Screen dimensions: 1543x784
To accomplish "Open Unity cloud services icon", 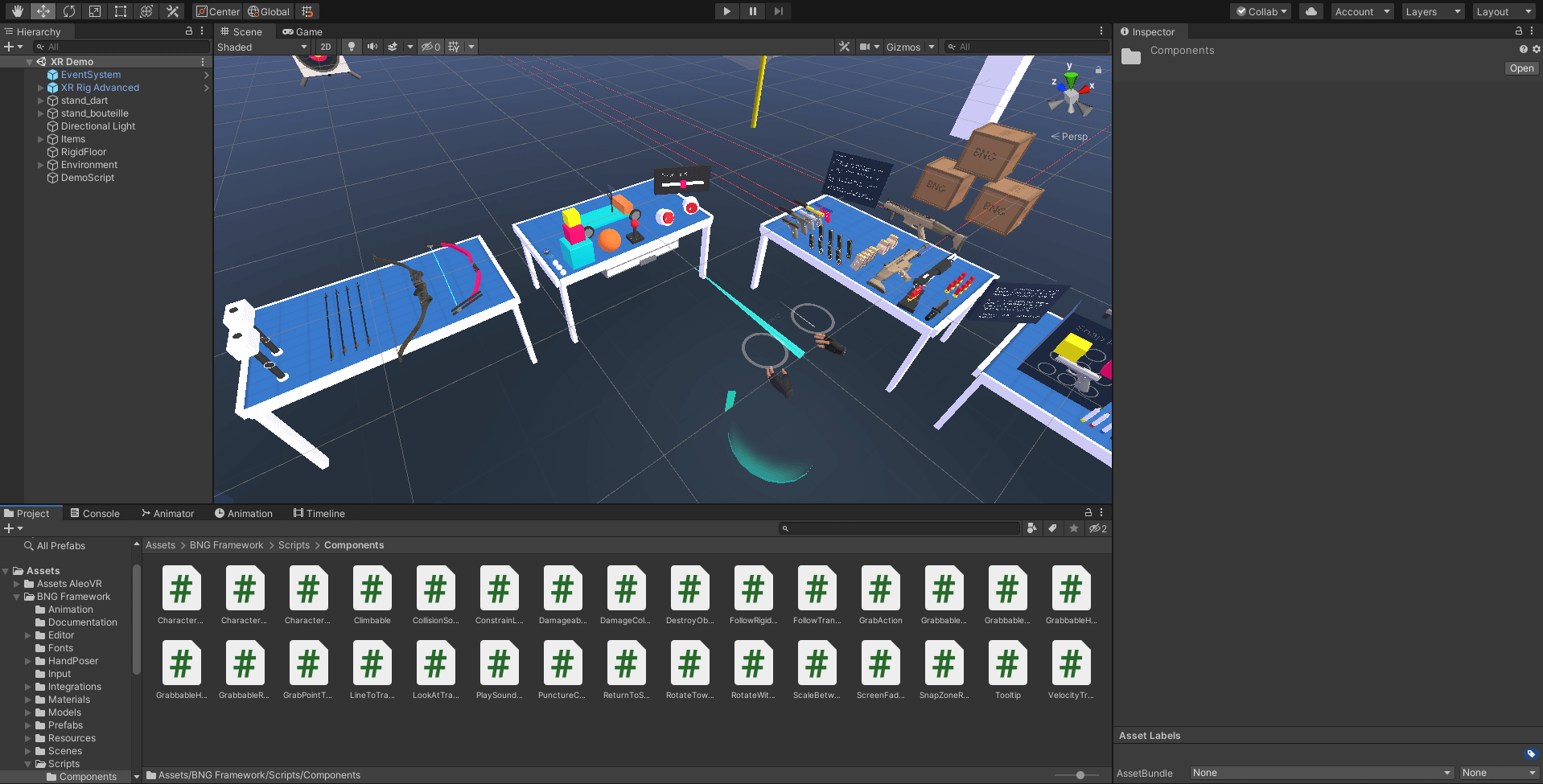I will point(1311,11).
